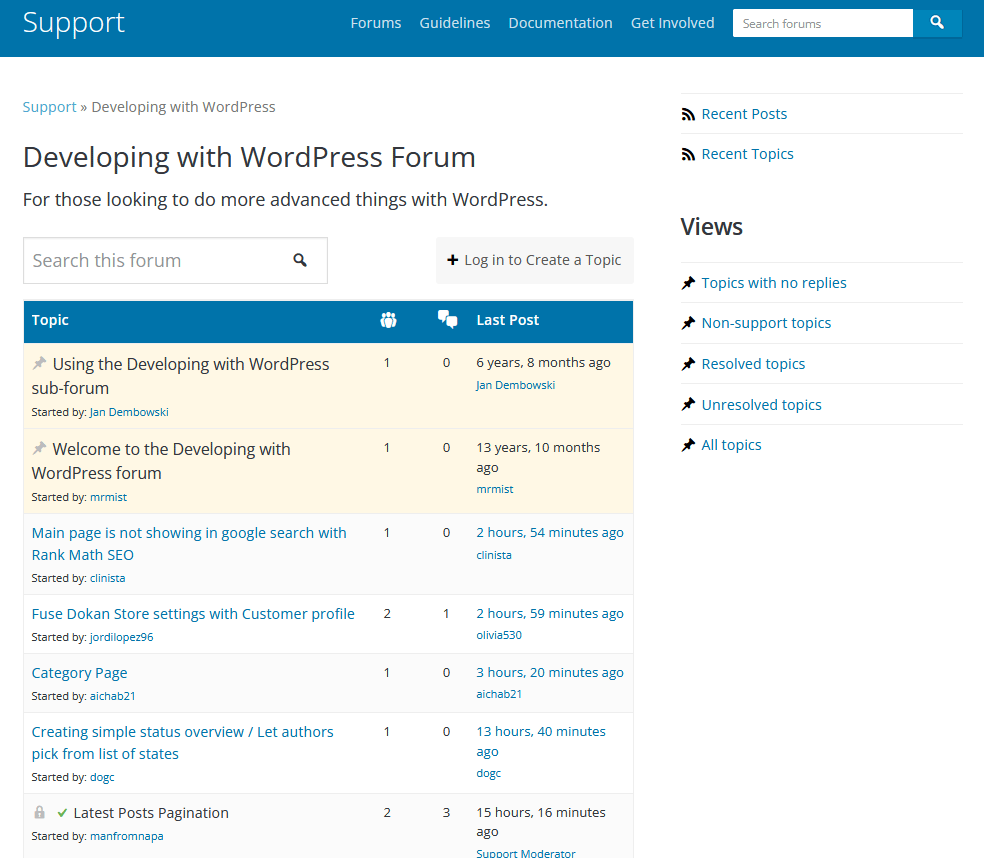Click pin icon beside All topics

click(x=688, y=445)
